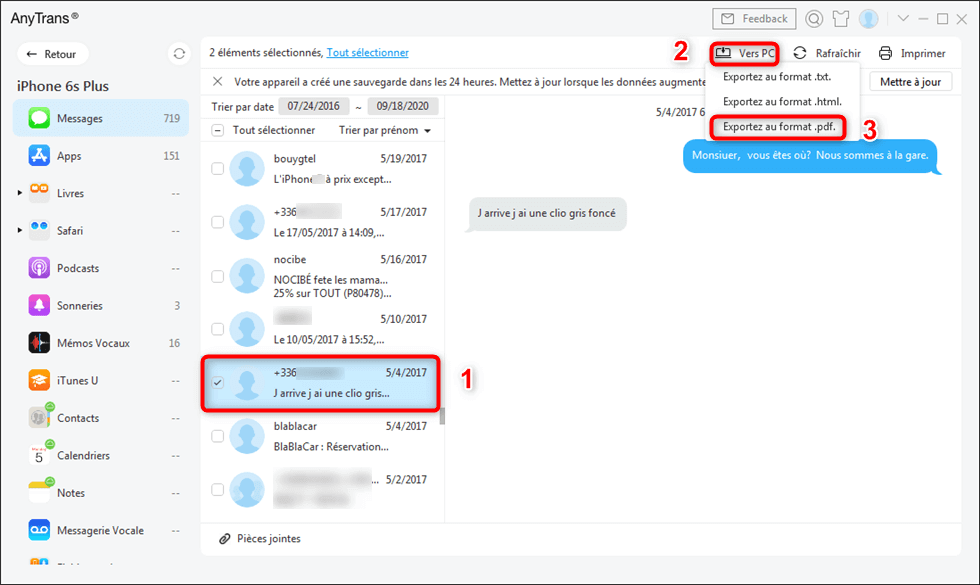Click the Monsiuer, vous êtes où? message bubble
The image size is (980, 585).
(811, 156)
